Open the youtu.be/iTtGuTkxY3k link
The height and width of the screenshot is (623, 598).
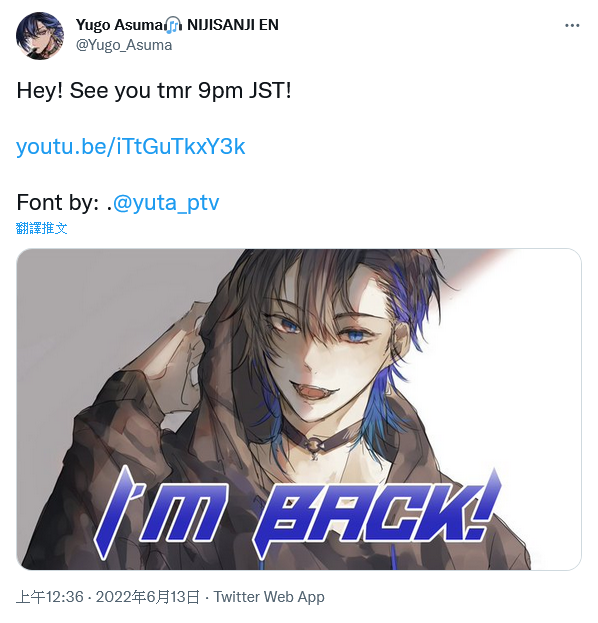coord(130,147)
